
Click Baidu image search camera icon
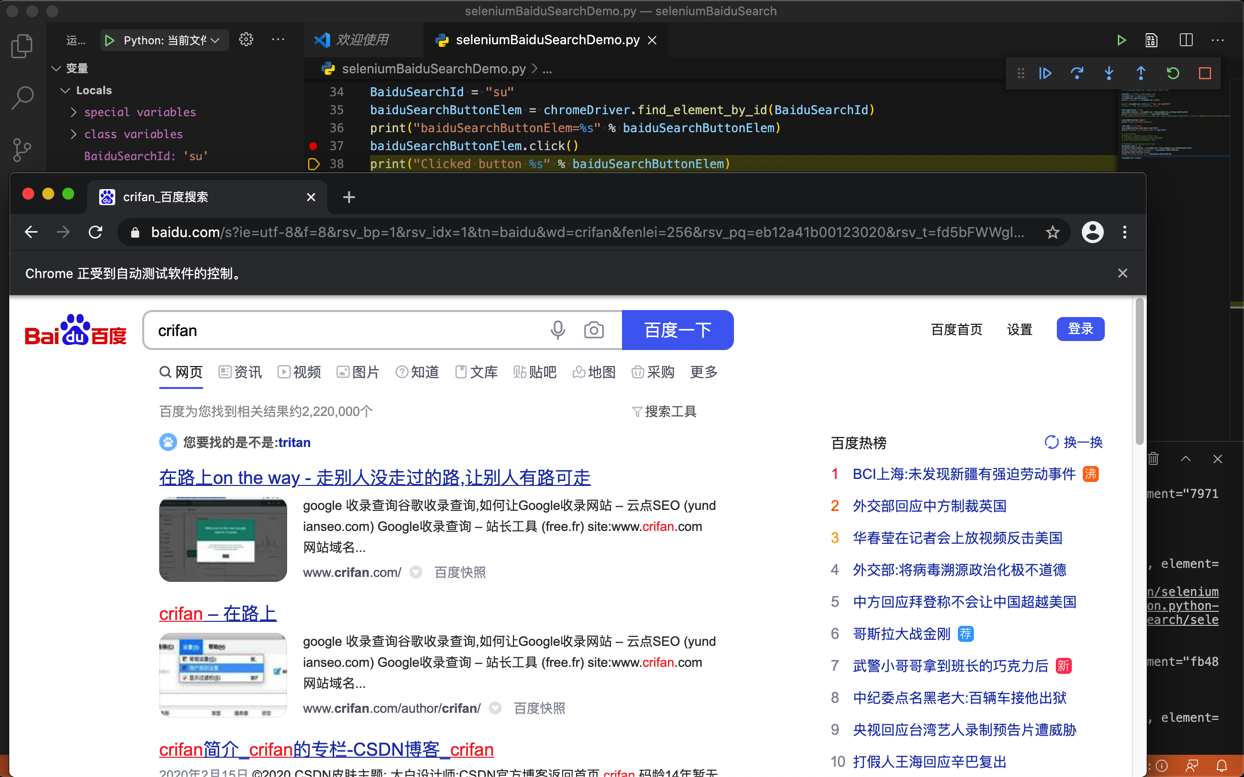click(594, 330)
